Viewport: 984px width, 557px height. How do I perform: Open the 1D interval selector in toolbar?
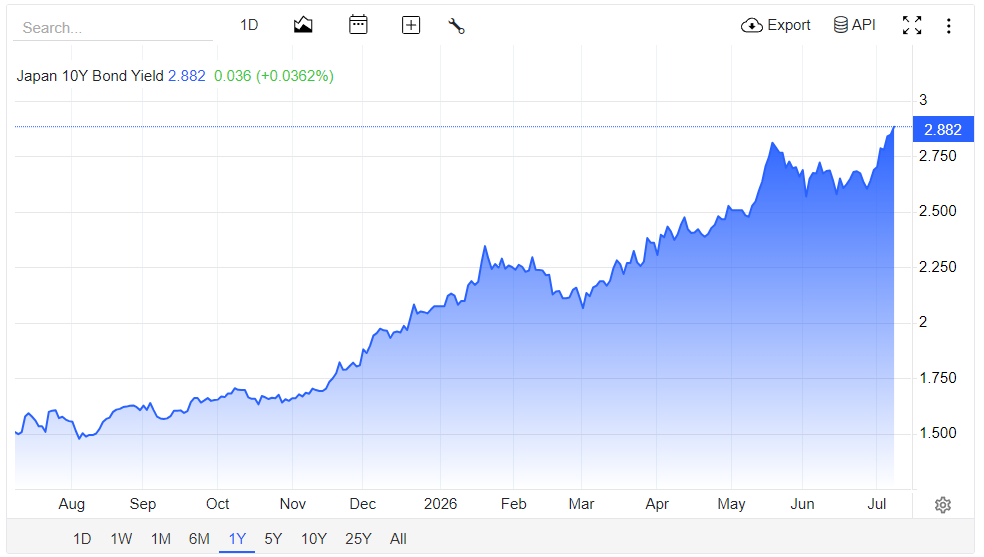point(249,25)
